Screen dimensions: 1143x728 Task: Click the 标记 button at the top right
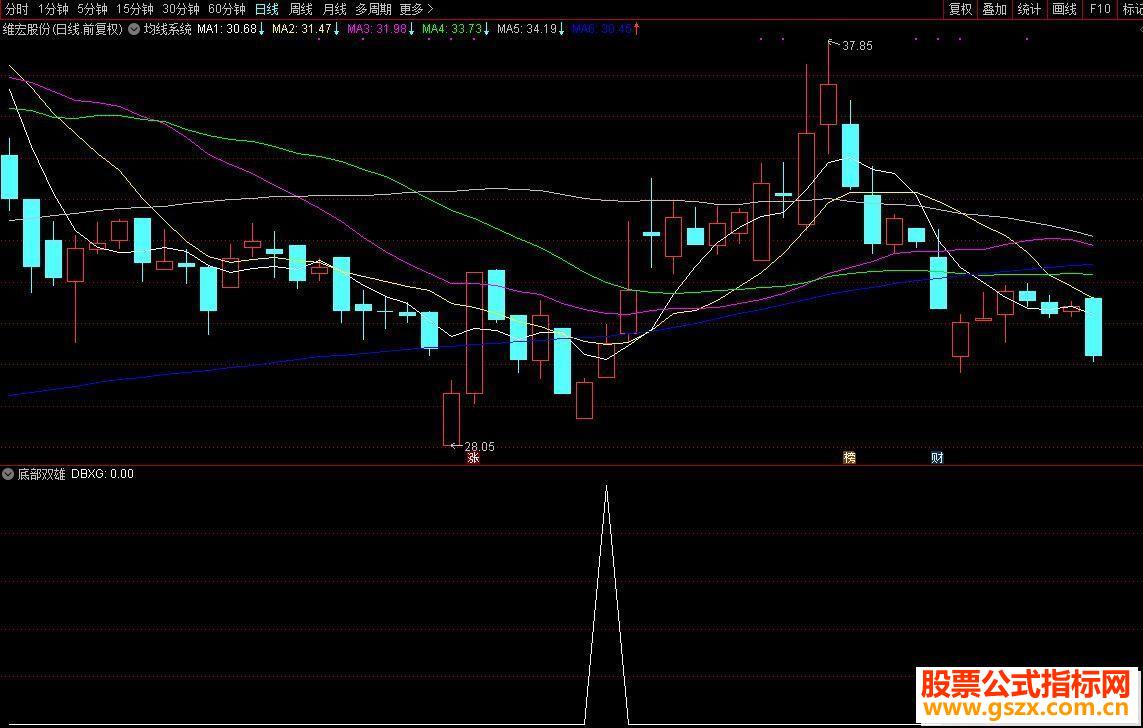(1132, 9)
